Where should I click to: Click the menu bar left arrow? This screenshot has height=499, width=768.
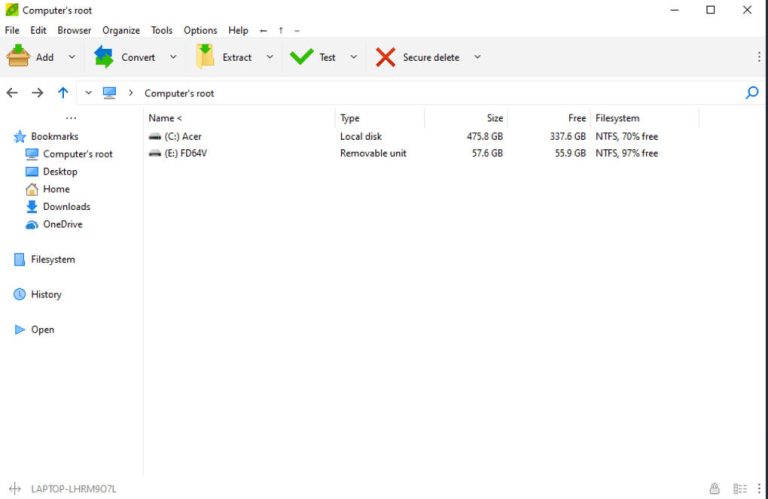point(264,30)
